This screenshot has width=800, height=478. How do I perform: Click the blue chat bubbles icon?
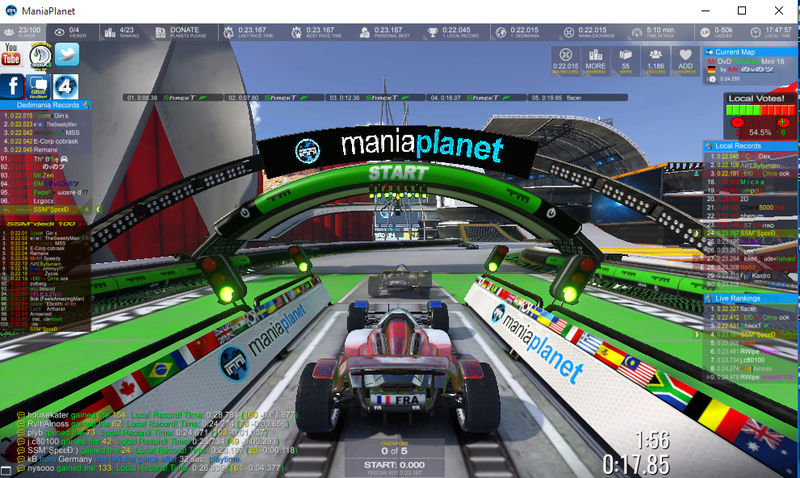39,87
